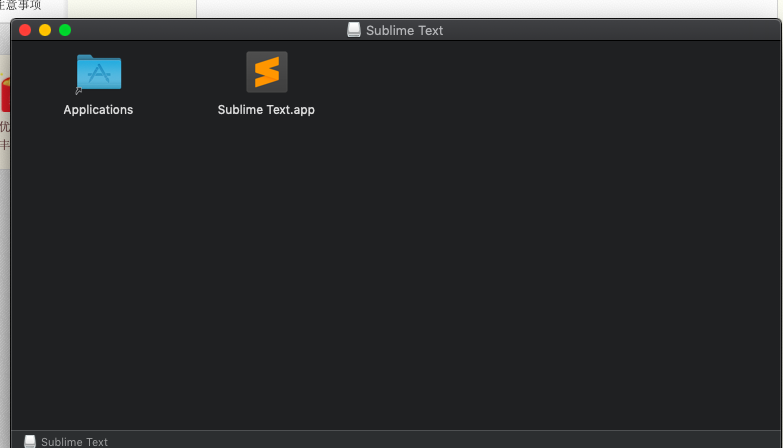Select the Sublime Text.app icon

[267, 72]
